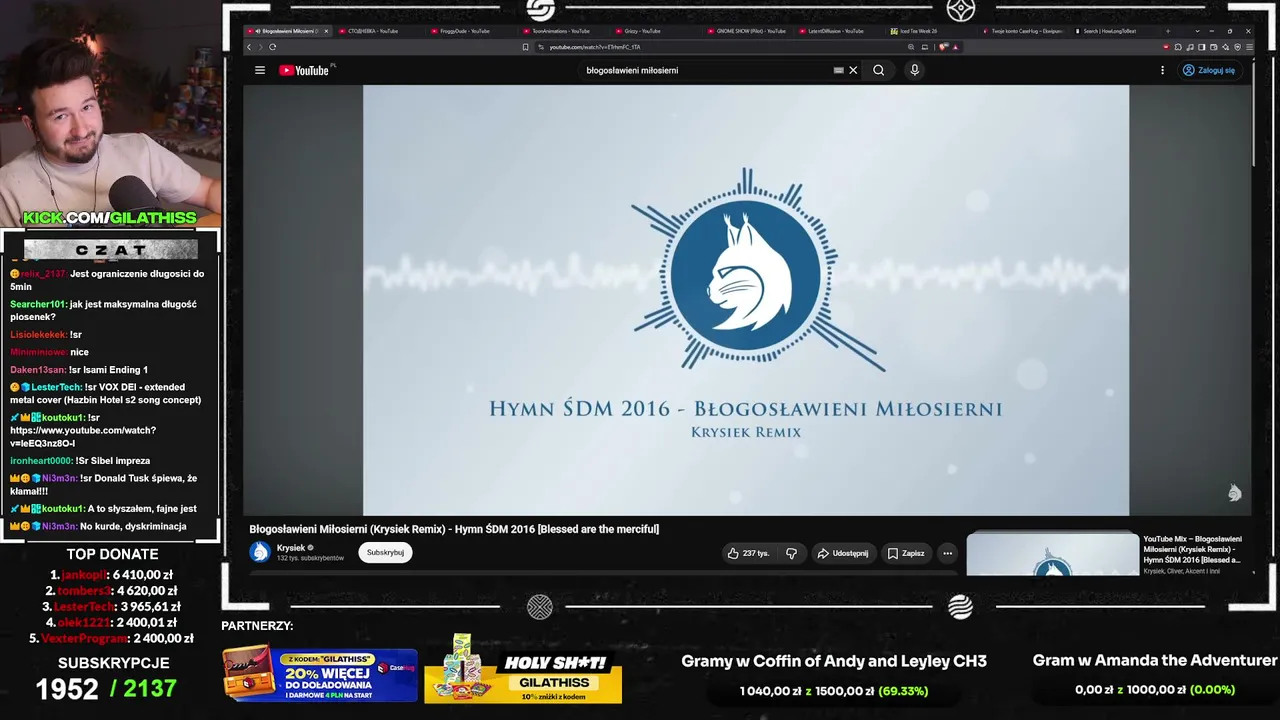Viewport: 1280px width, 720px height.
Task: Open the on-screen keyboard in search box
Action: 839,70
